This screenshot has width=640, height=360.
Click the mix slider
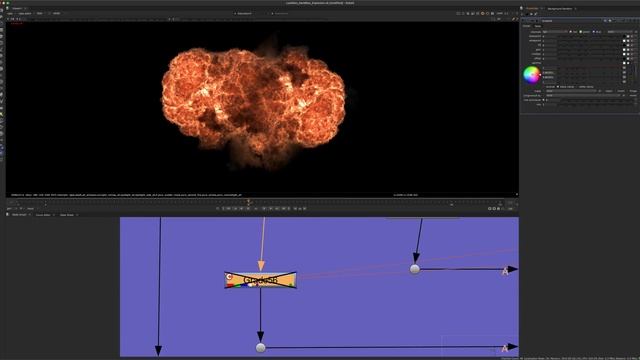point(596,104)
